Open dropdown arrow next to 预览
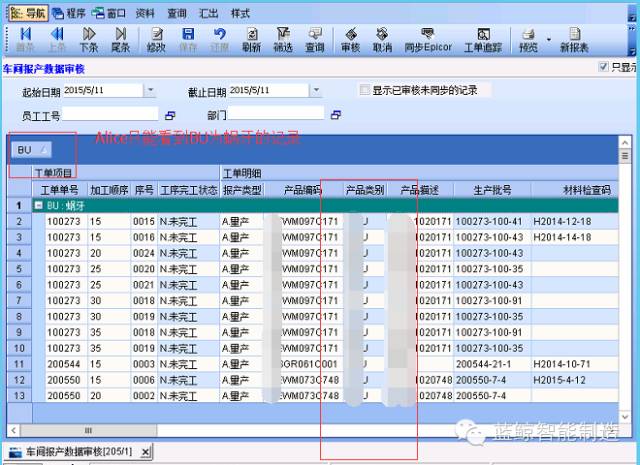 (549, 40)
